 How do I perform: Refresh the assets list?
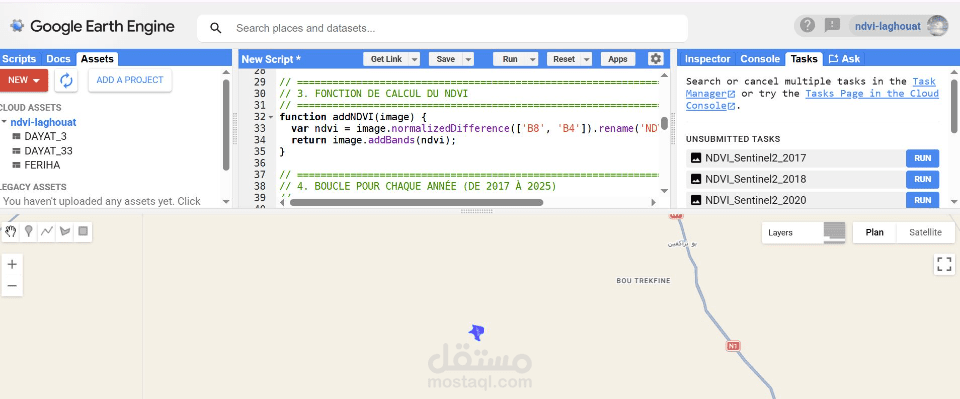[66, 80]
